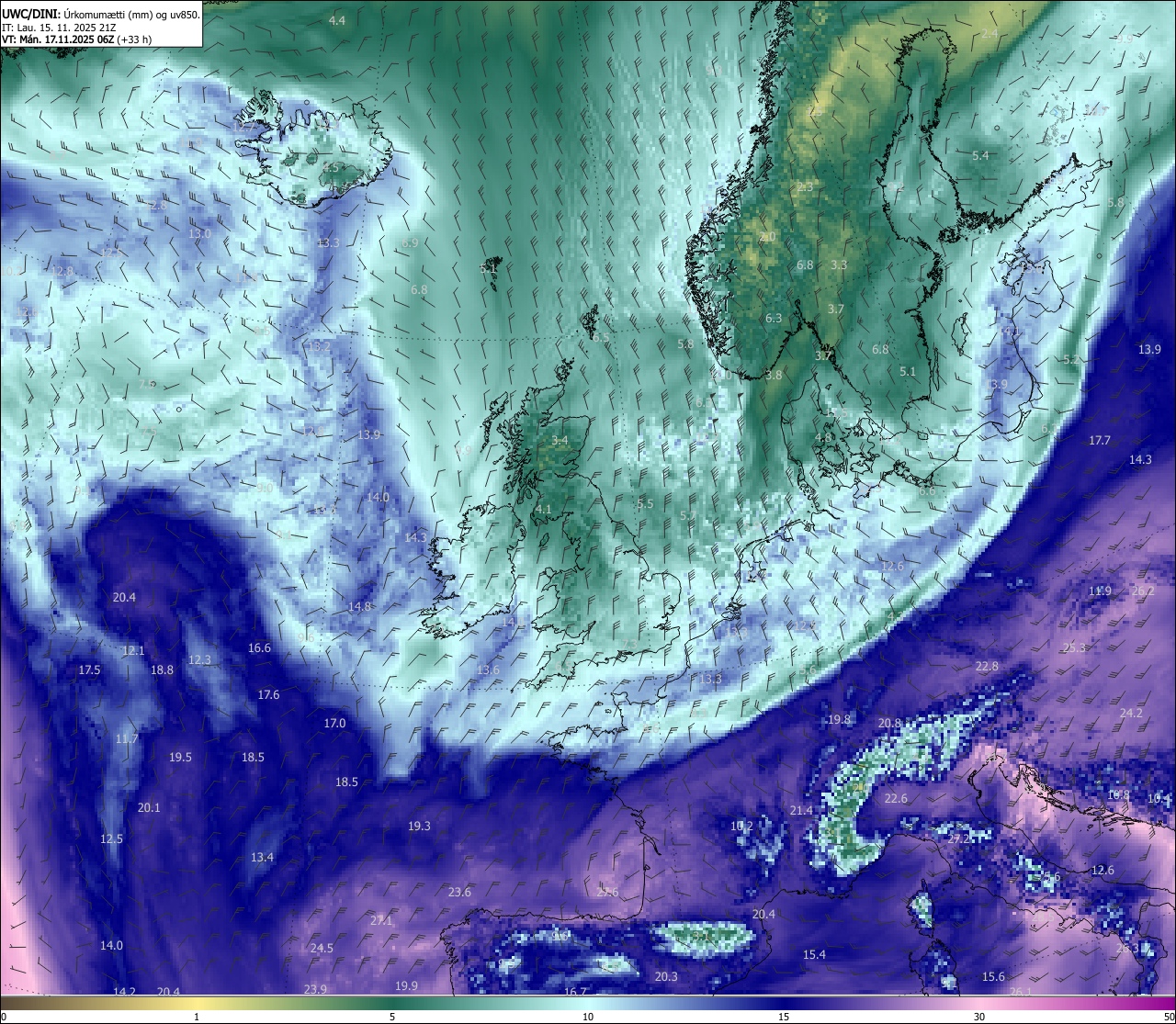Click the 16.6 value on the map

(260, 648)
